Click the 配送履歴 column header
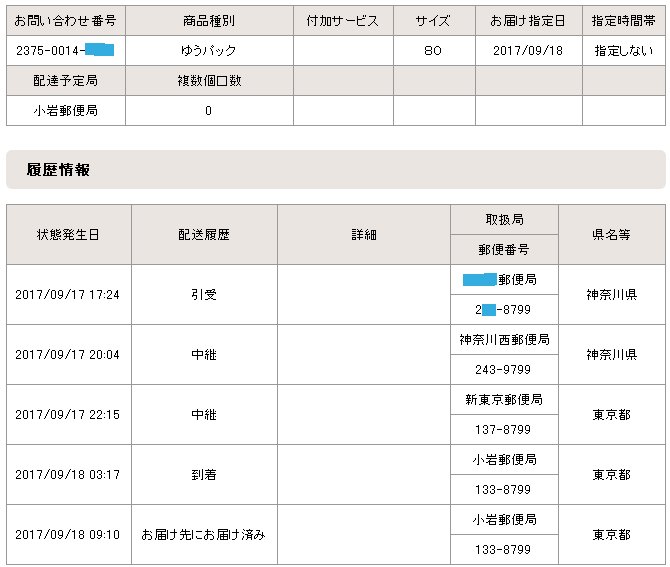Viewport: 670px width, 567px height. point(204,235)
